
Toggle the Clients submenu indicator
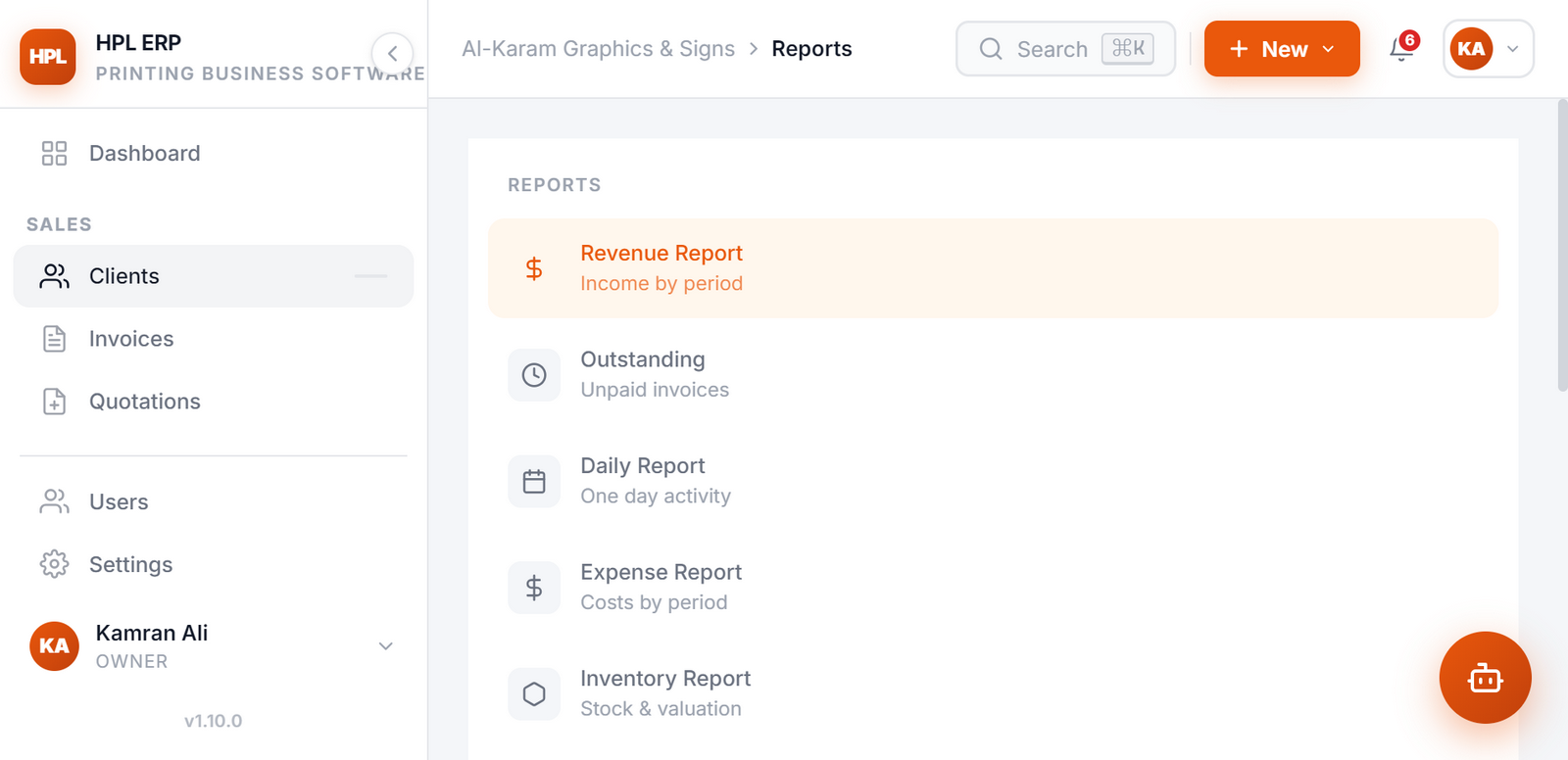370,276
